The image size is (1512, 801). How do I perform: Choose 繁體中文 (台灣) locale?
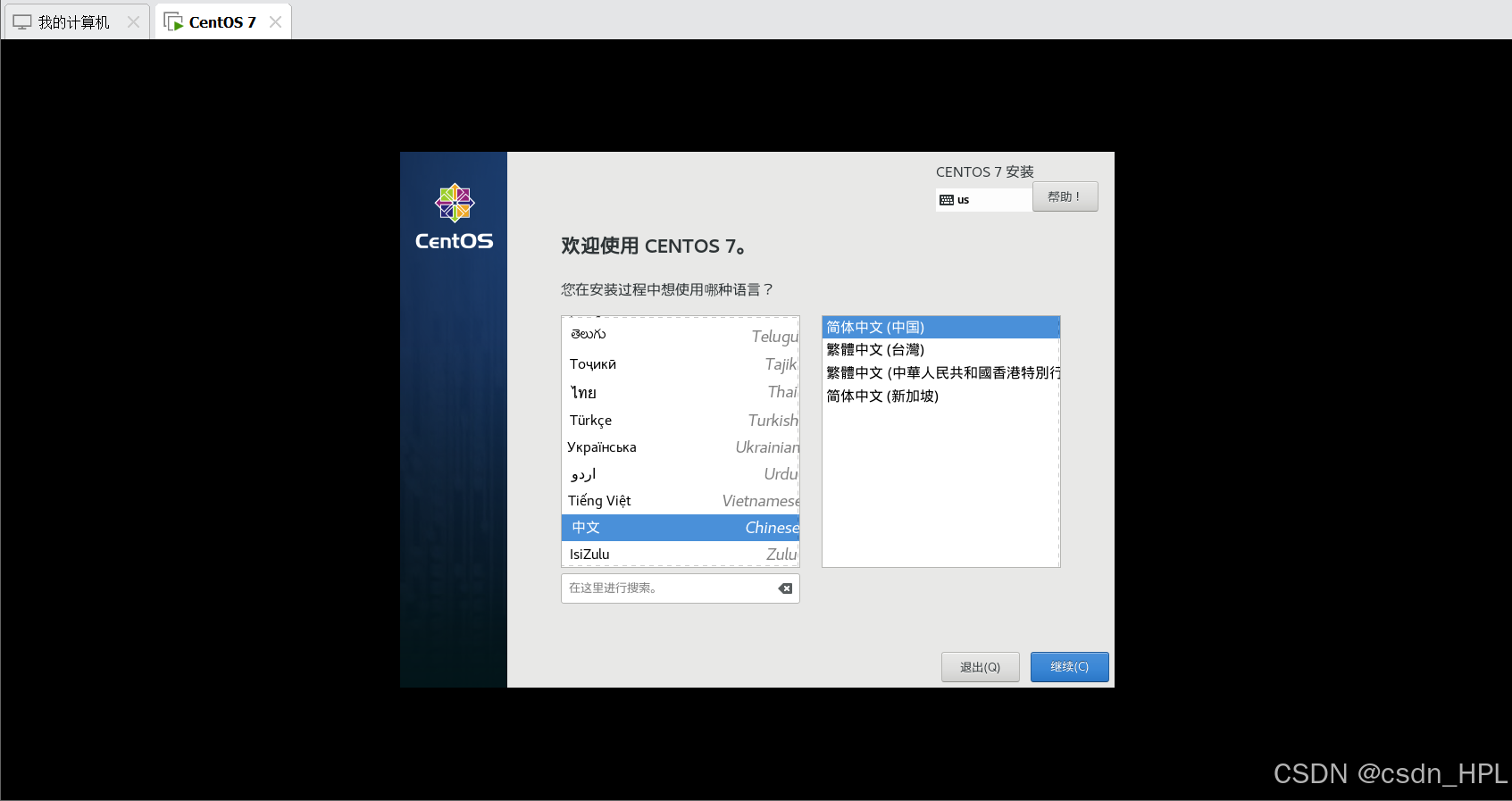tap(940, 350)
